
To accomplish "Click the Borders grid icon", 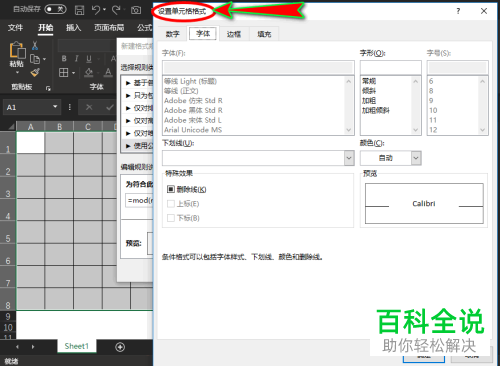I will (x=64, y=72).
